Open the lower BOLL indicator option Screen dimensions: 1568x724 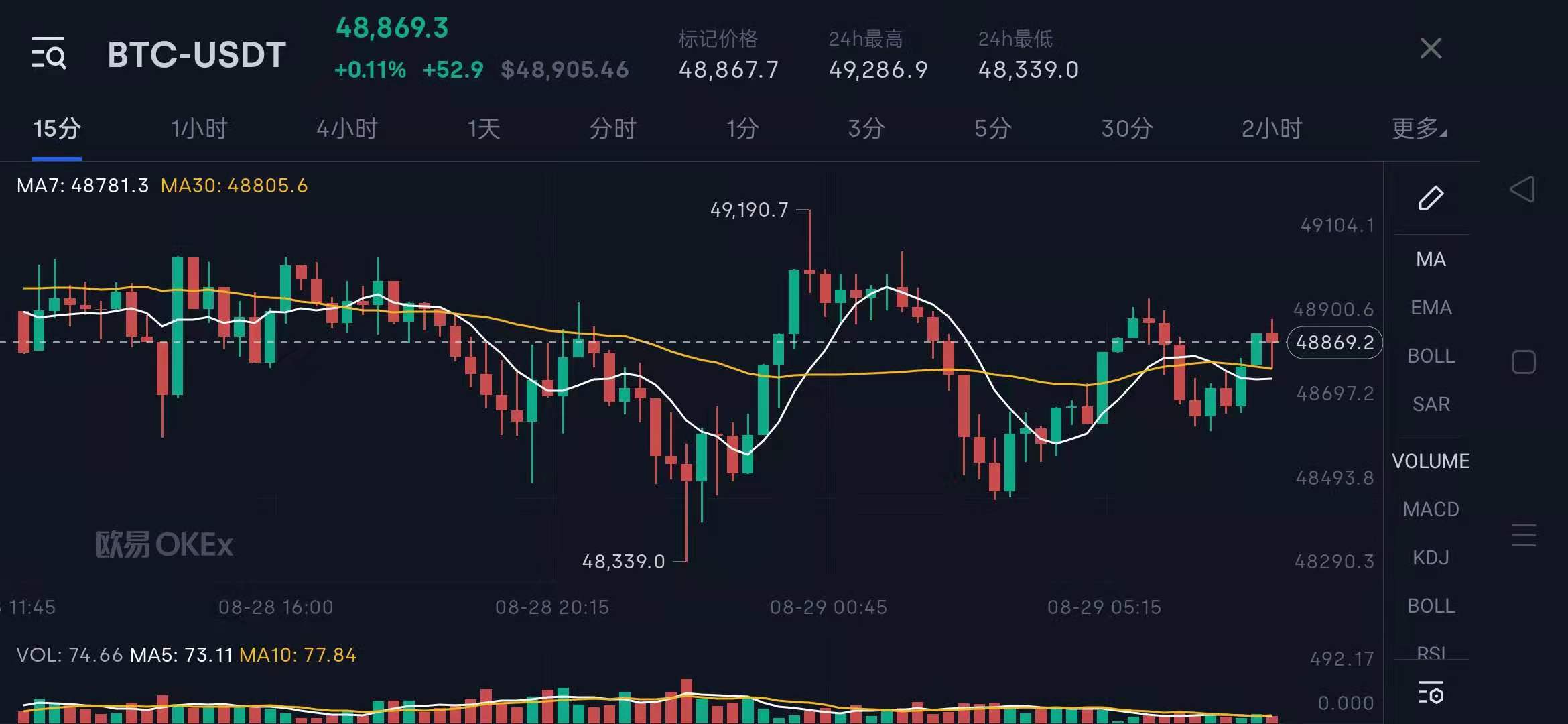pos(1430,605)
